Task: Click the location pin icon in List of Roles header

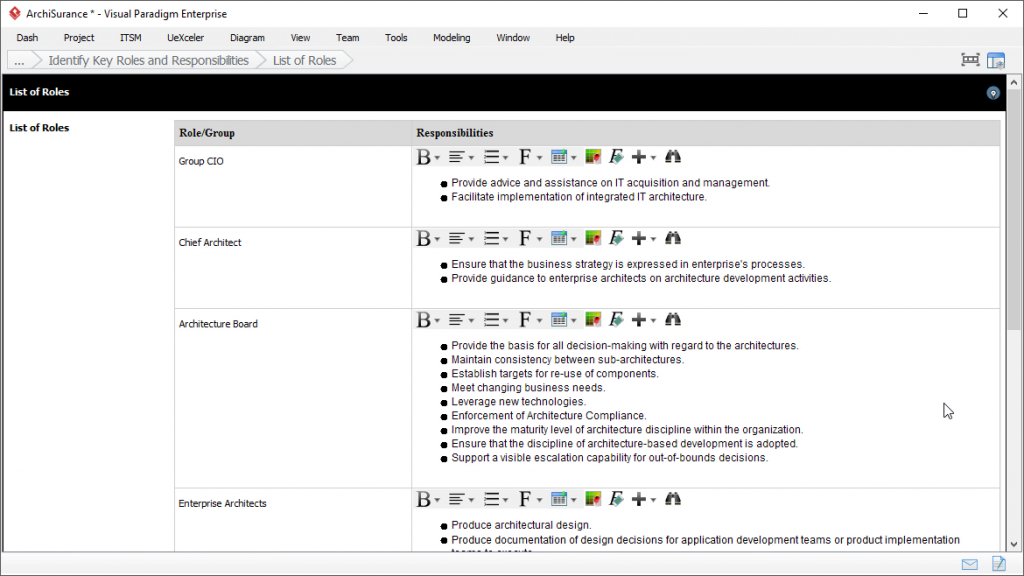Action: [x=993, y=93]
